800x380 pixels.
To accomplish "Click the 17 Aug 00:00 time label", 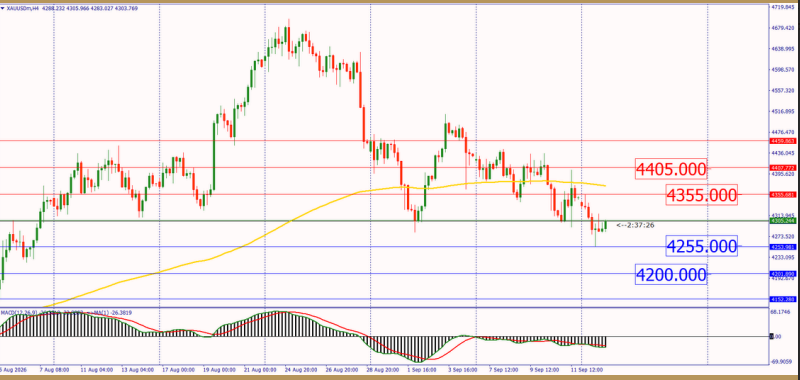I will tap(178, 369).
